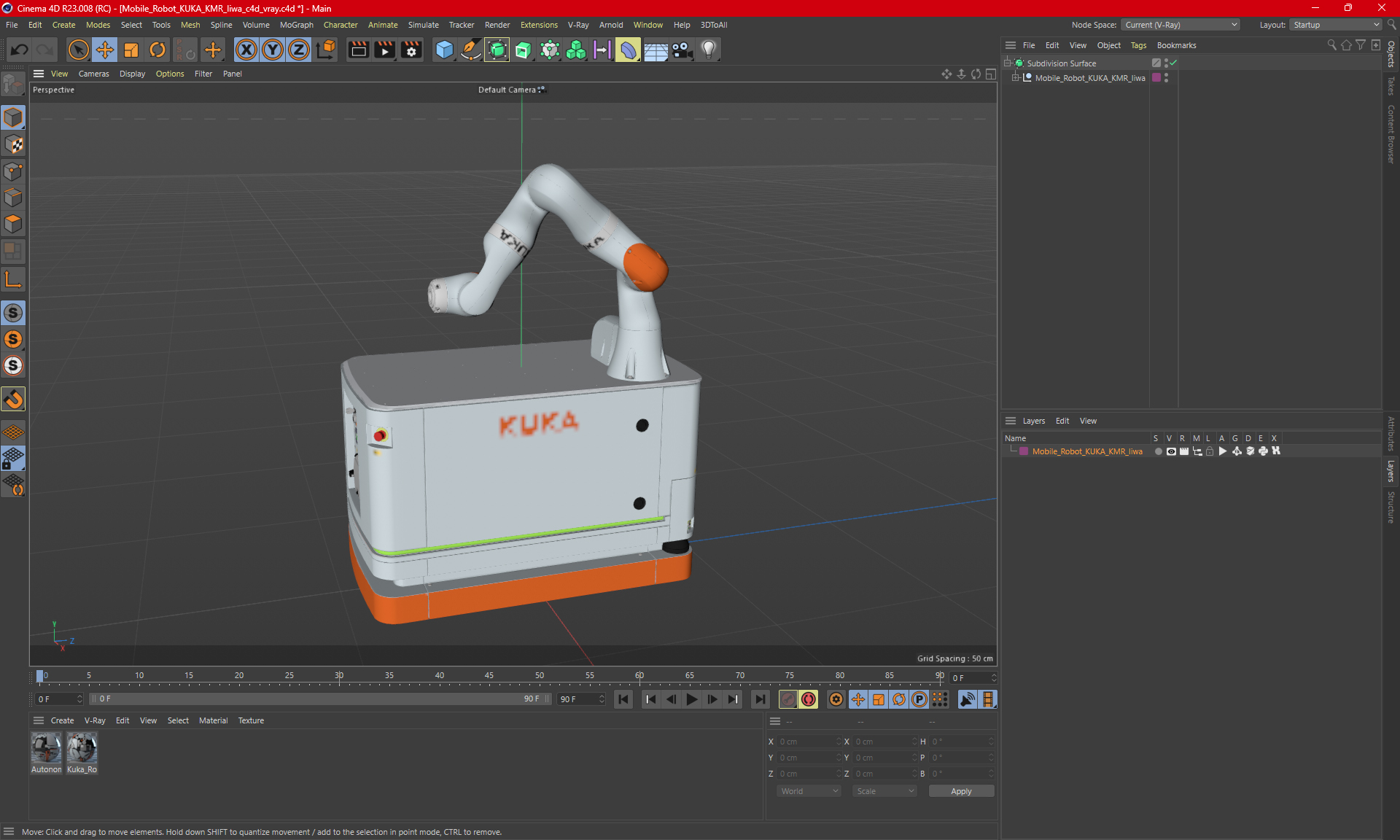Screen dimensions: 1400x840
Task: Add a Camera object
Action: (x=682, y=50)
